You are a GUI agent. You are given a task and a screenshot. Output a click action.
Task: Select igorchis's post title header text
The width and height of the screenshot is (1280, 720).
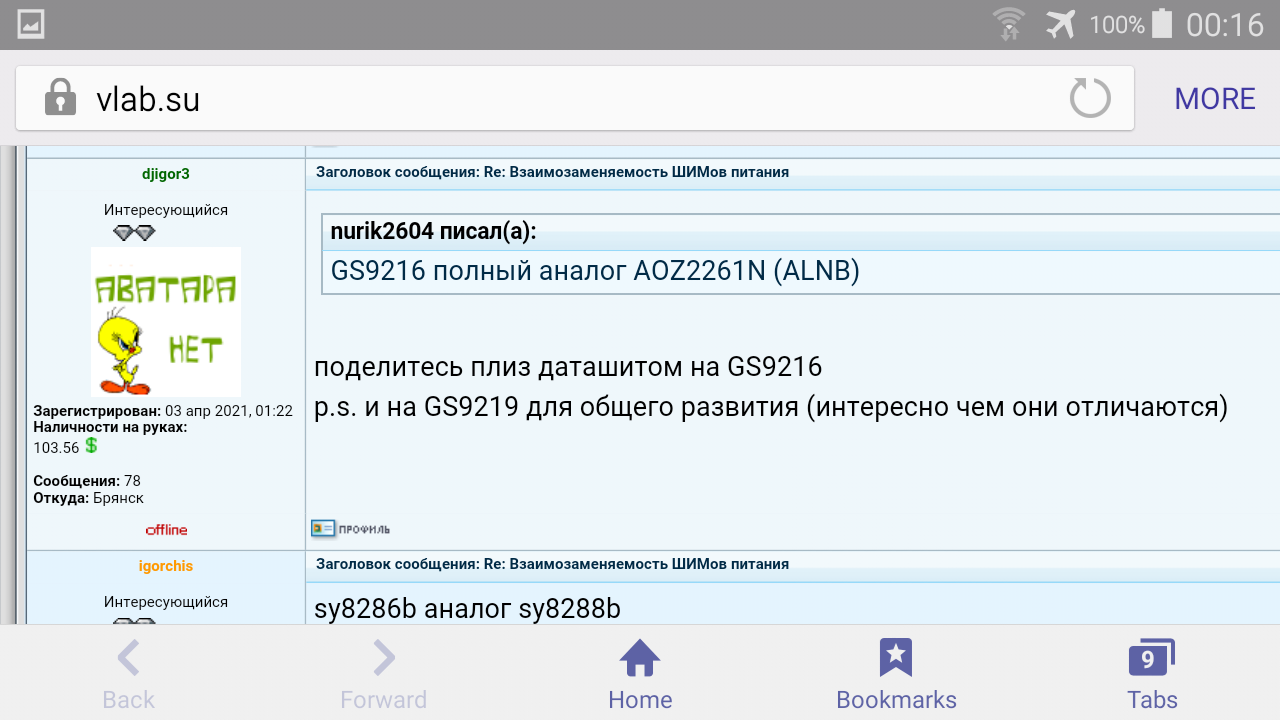pyautogui.click(x=553, y=564)
